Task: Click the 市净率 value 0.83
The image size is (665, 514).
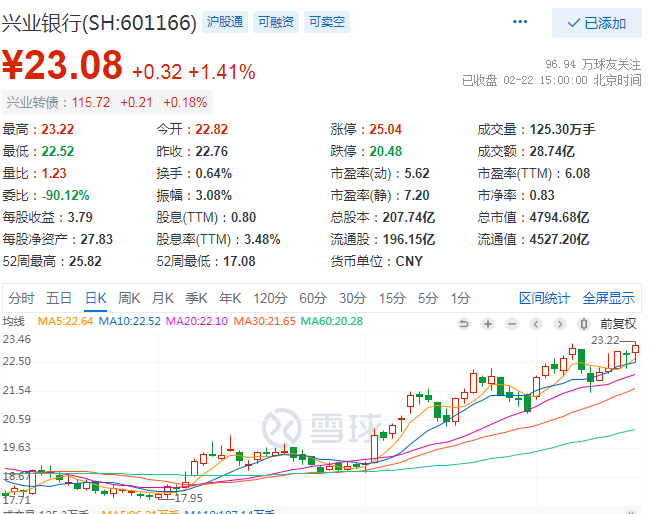Action: coord(542,195)
